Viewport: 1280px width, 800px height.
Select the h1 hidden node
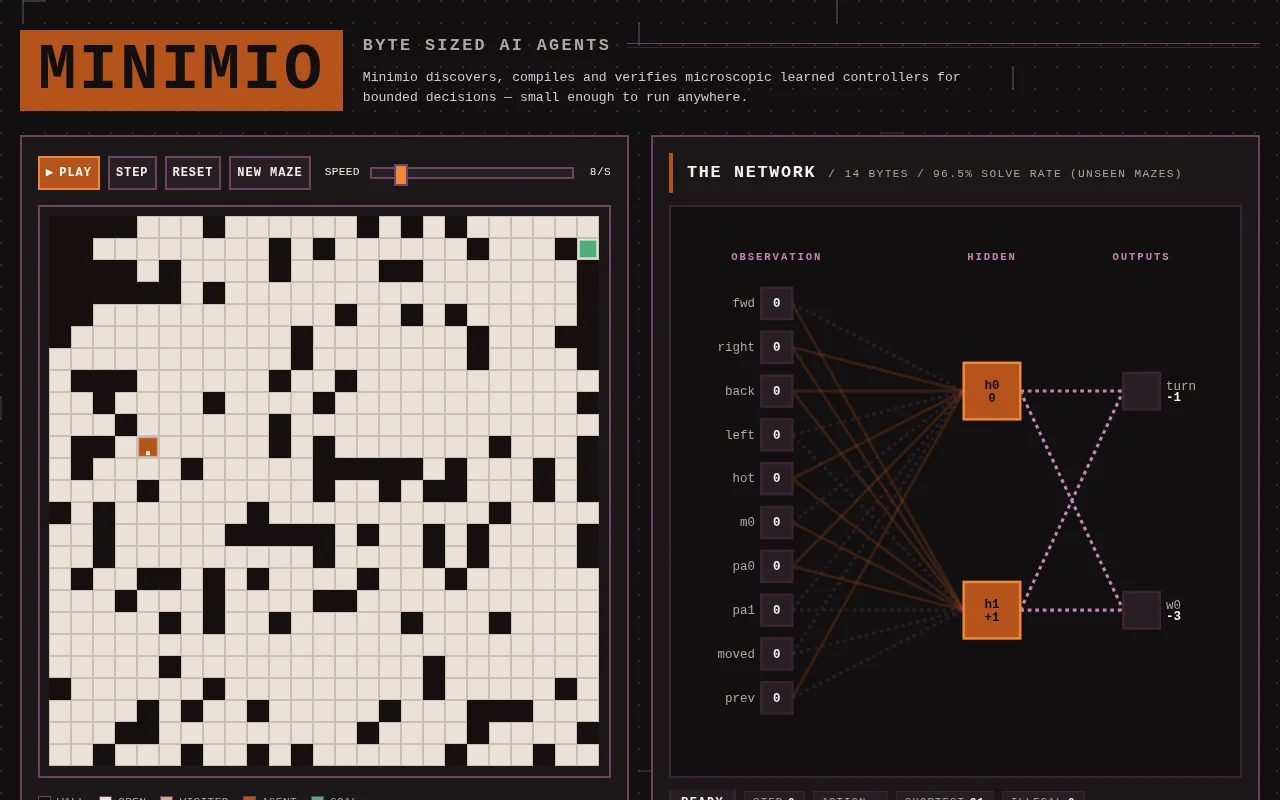992,610
